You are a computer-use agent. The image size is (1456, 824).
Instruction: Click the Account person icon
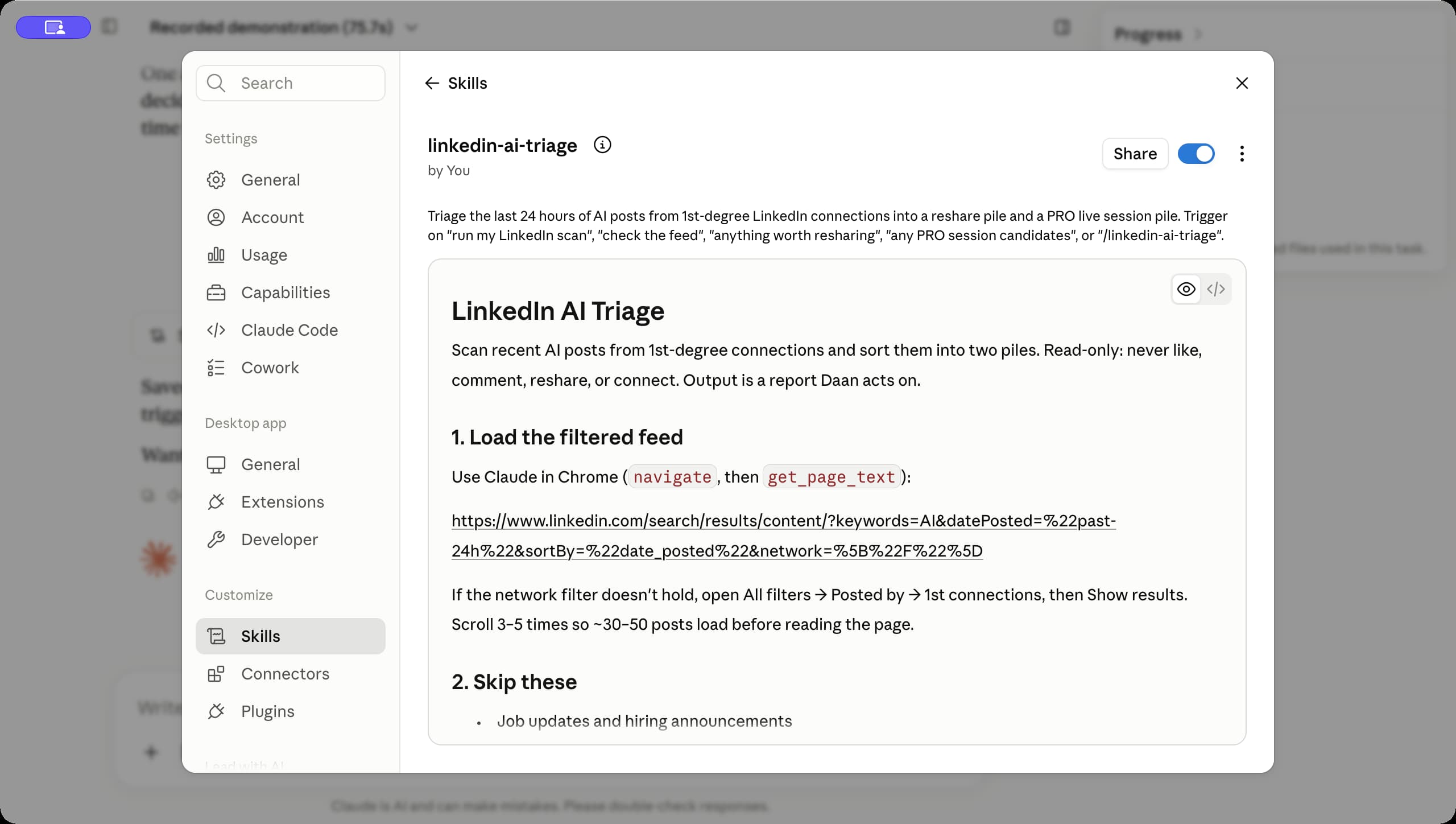pyautogui.click(x=216, y=217)
